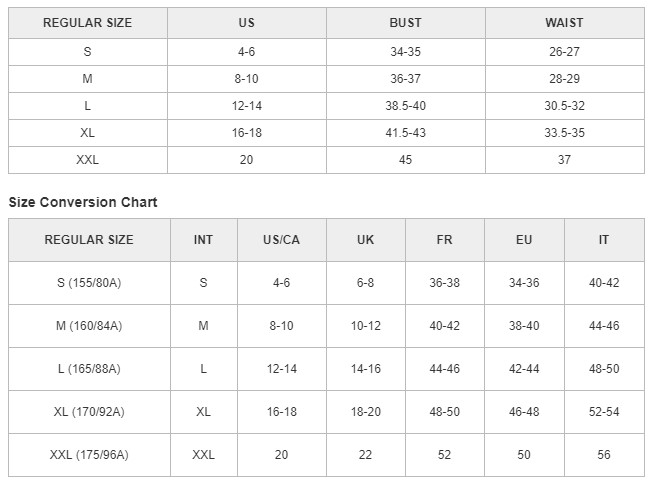Click the UK size 10-12 cell
The height and width of the screenshot is (483, 671).
tap(365, 326)
